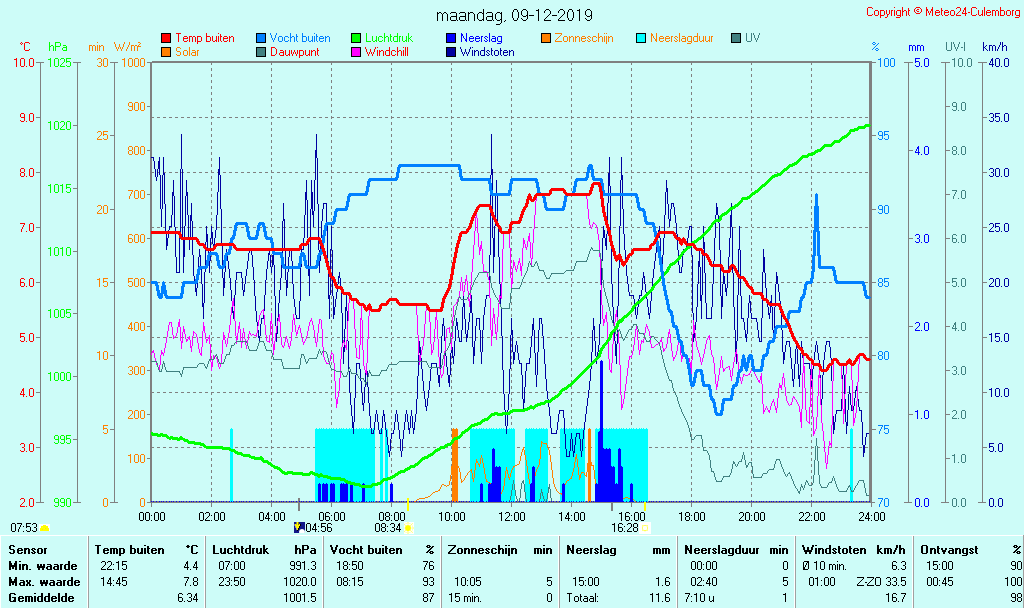Viewport: 1026px width, 608px height.
Task: Click the Sensor column header in table
Action: click(x=27, y=549)
